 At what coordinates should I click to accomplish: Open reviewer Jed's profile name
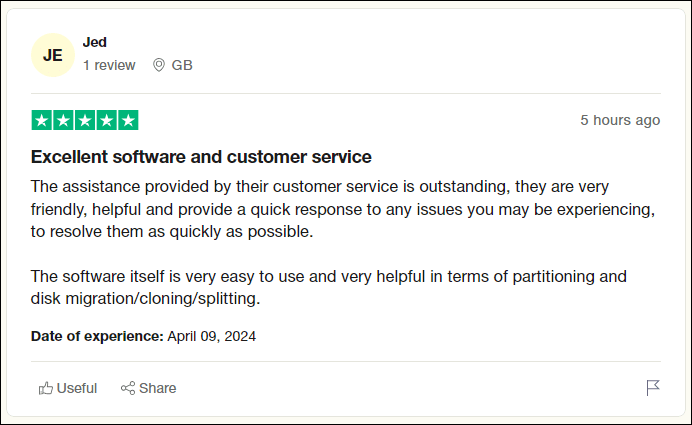95,42
